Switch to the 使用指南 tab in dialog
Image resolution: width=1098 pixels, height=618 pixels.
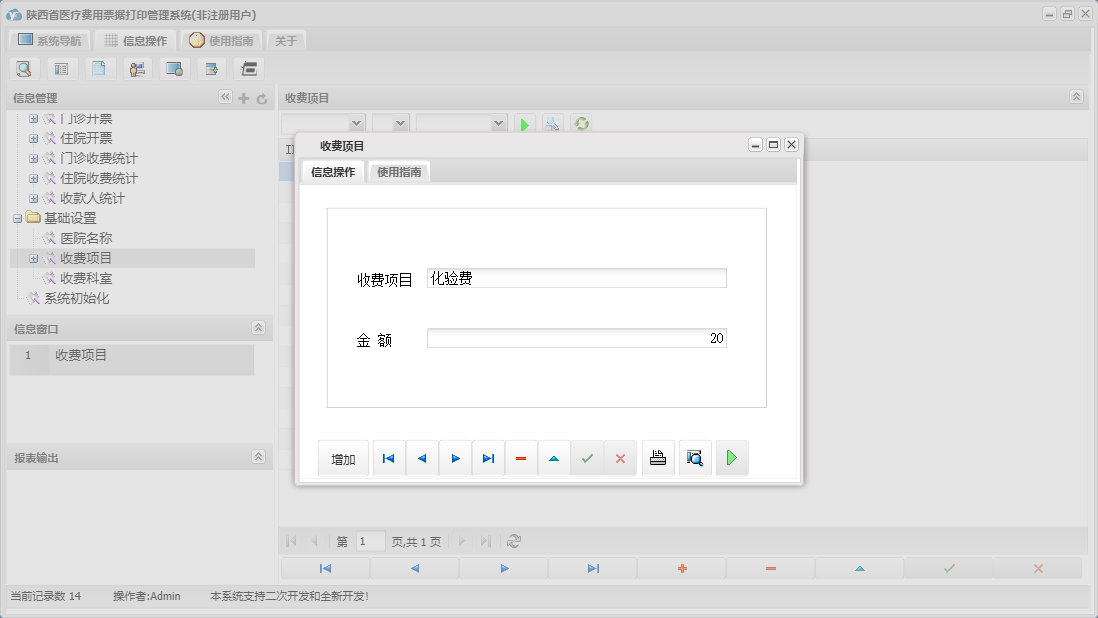tap(398, 171)
